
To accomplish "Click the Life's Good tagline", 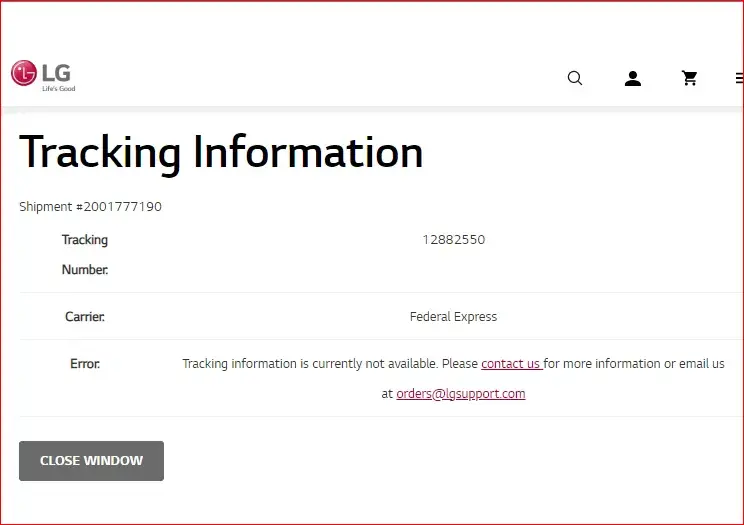I will [x=58, y=89].
